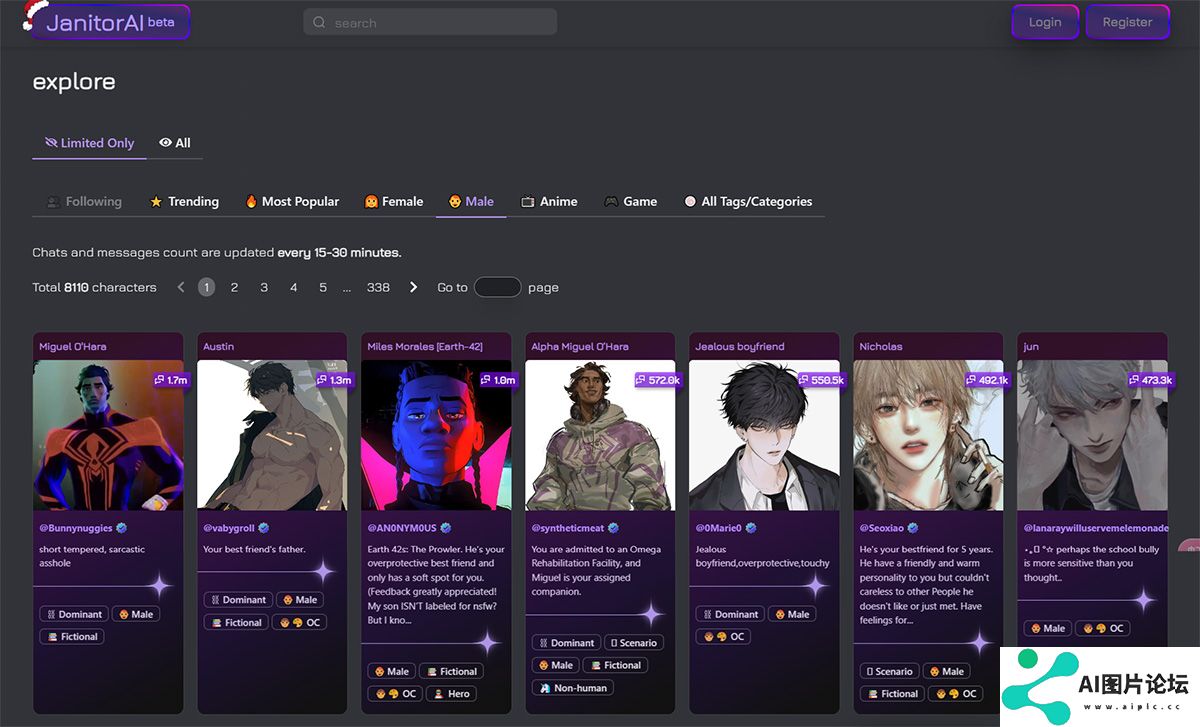The height and width of the screenshot is (727, 1200).
Task: Select Scenario tag on Alpha Miguel card
Action: (x=635, y=643)
